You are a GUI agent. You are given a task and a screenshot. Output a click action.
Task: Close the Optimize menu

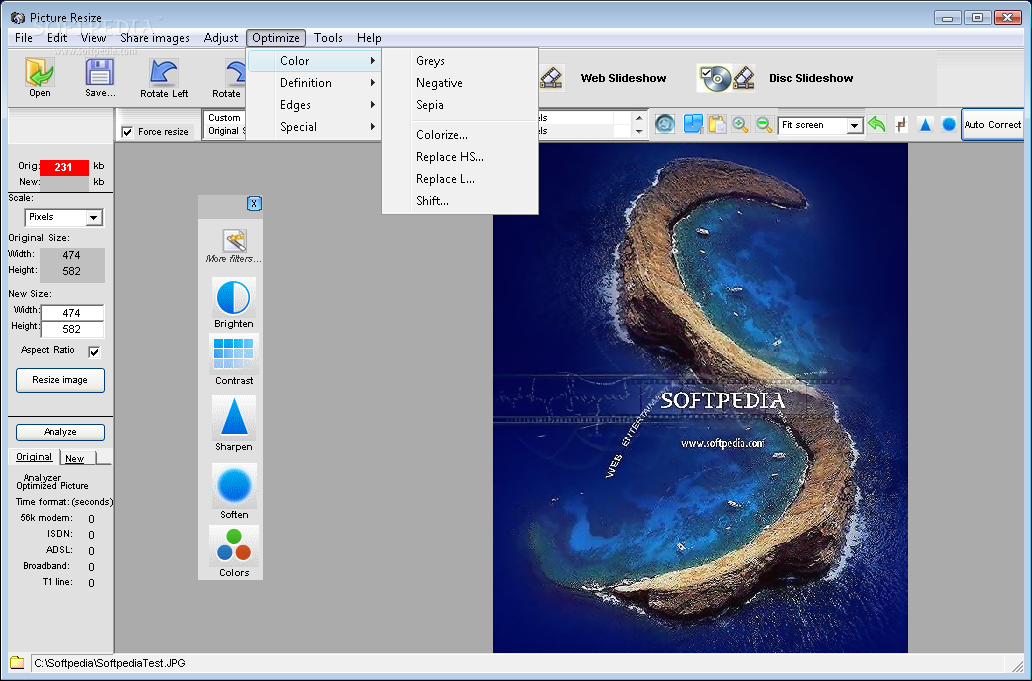pos(276,38)
